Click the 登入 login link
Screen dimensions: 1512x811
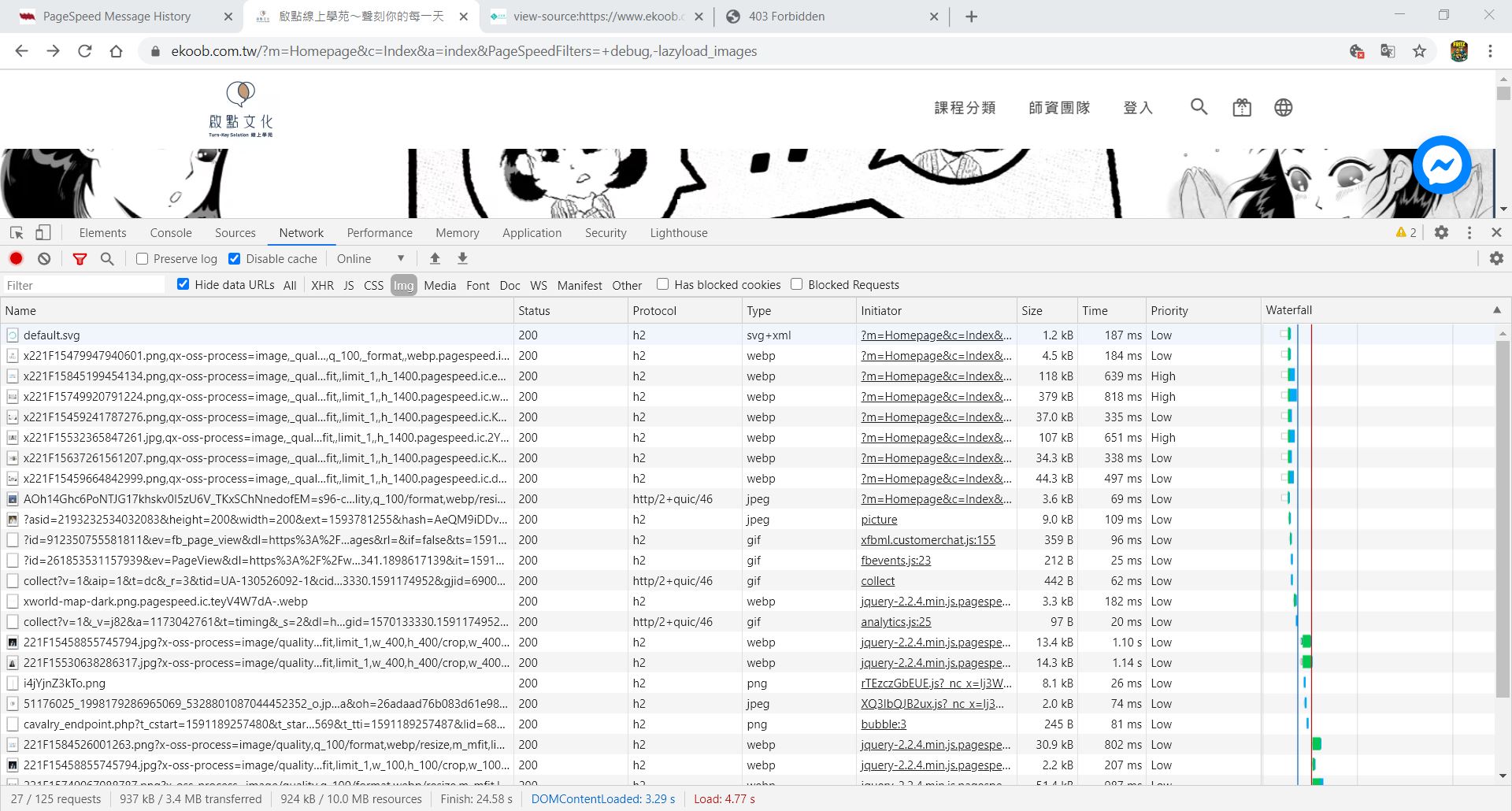coord(1138,108)
